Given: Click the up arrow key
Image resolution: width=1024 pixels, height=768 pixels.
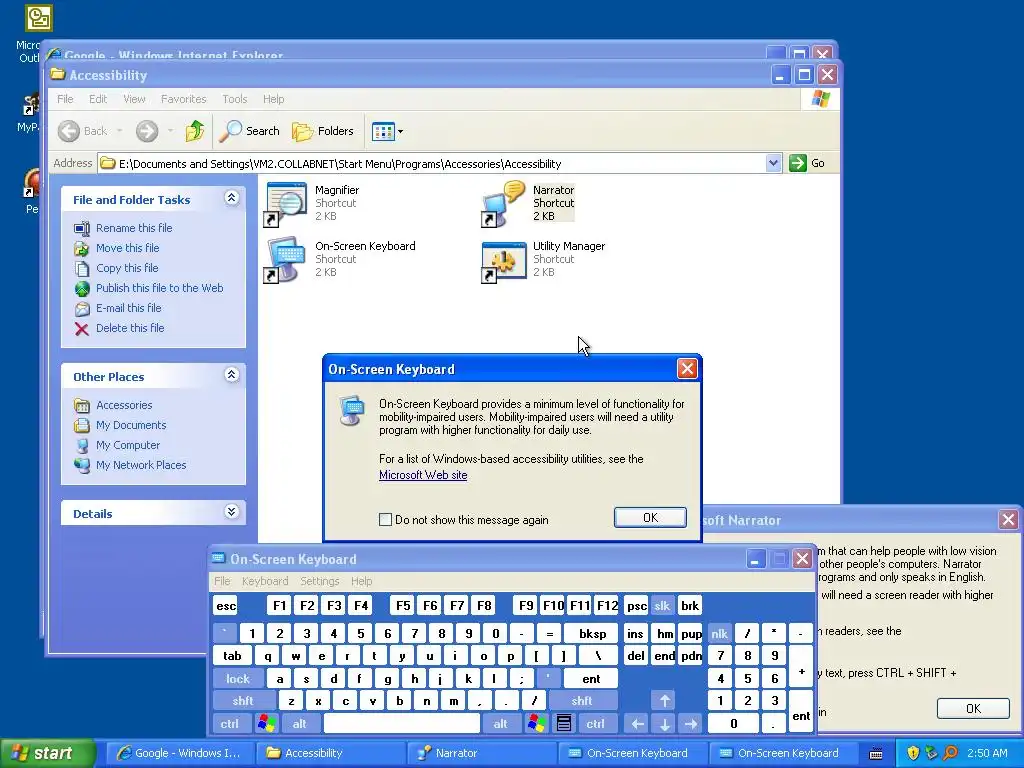Looking at the screenshot, I should [x=665, y=701].
